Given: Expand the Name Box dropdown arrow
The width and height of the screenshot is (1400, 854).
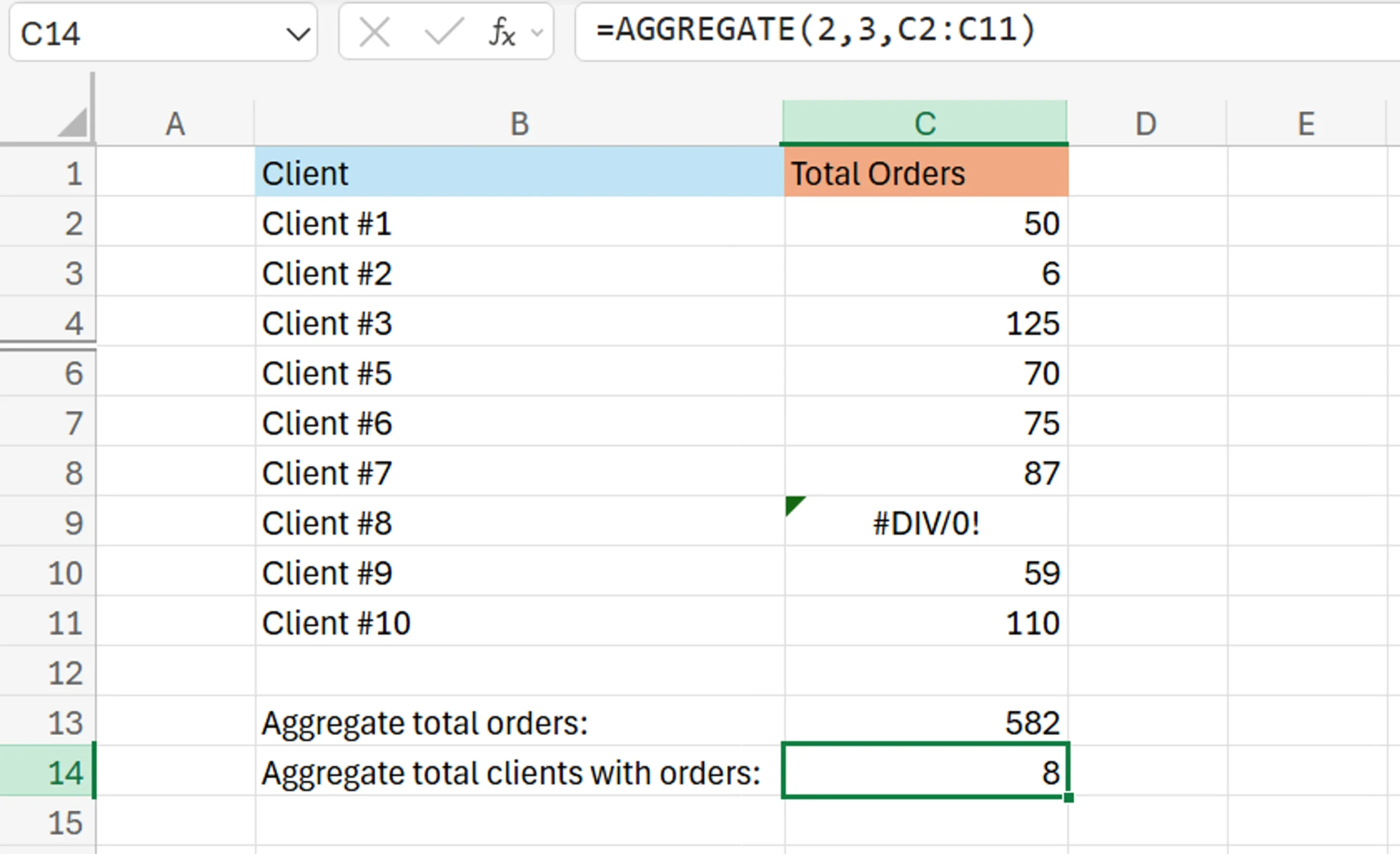Looking at the screenshot, I should tap(297, 34).
